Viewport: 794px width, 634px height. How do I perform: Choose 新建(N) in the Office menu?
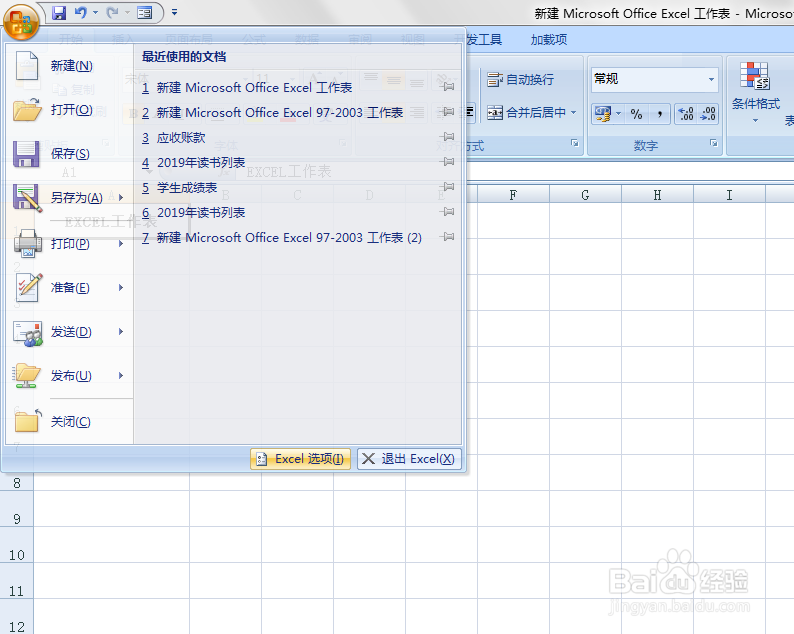(x=69, y=66)
